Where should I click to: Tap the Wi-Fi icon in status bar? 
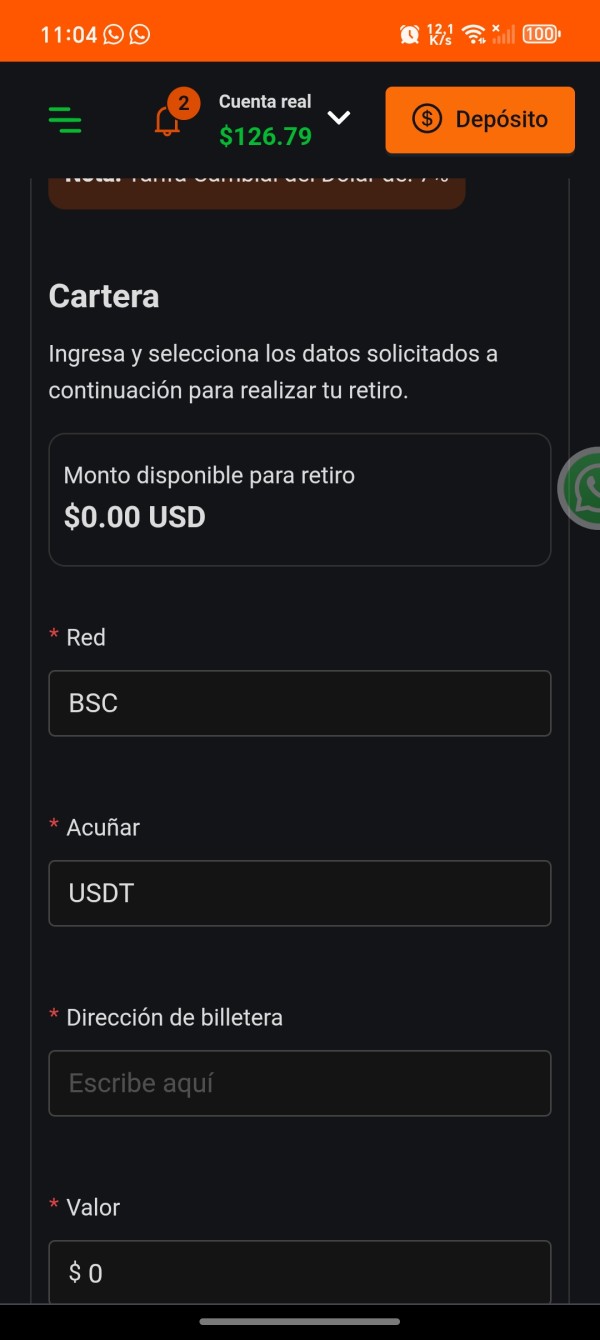pyautogui.click(x=475, y=34)
